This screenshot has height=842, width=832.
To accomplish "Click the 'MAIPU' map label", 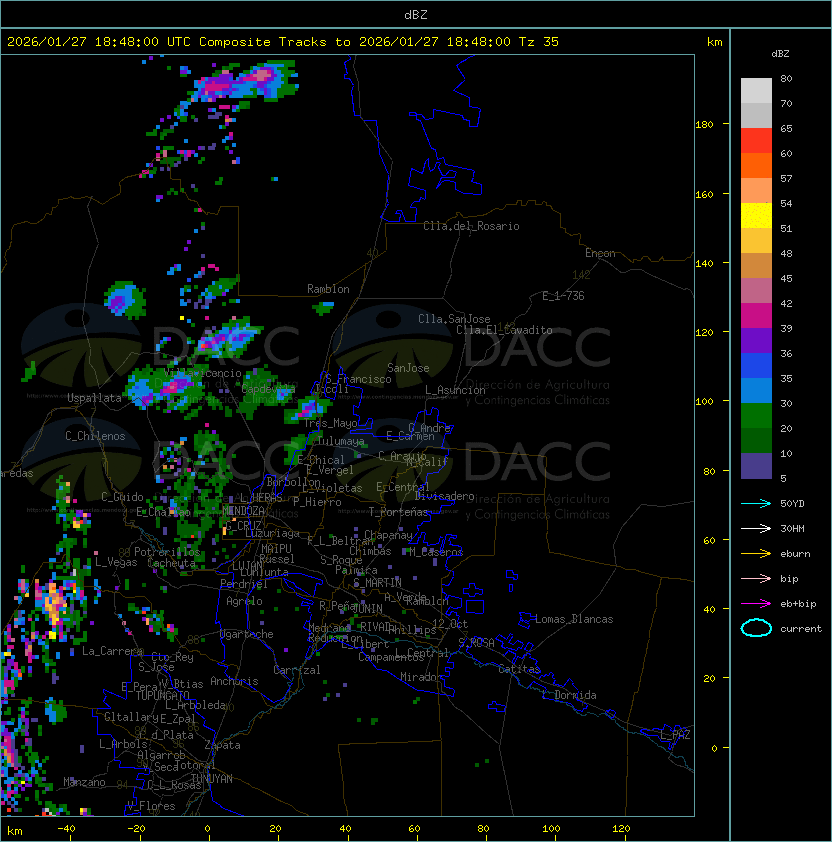I will pos(276,549).
